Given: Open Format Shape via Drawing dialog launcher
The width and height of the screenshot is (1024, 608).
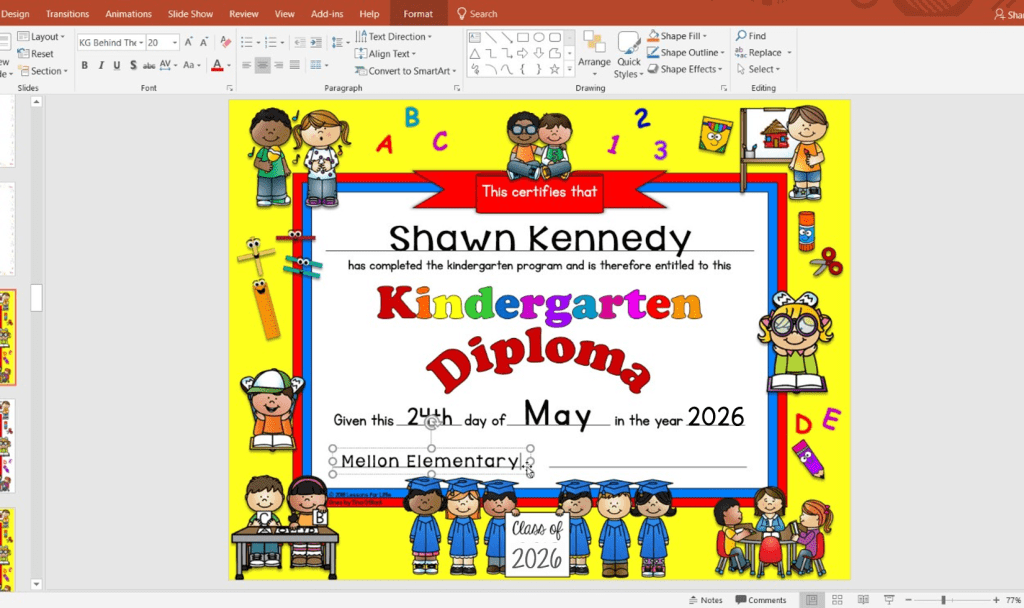Looking at the screenshot, I should (x=724, y=88).
